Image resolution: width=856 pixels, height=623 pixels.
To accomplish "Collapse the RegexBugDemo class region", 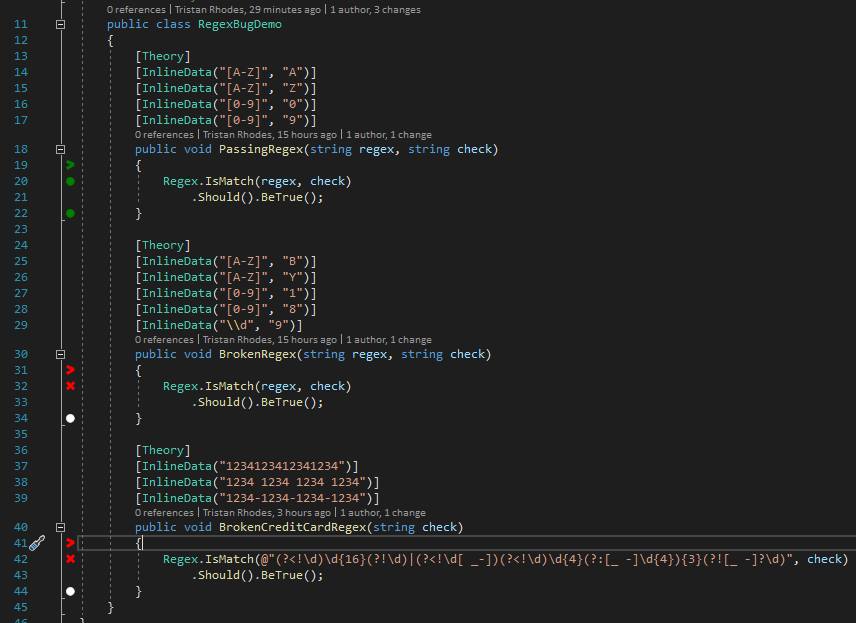I will (60, 23).
